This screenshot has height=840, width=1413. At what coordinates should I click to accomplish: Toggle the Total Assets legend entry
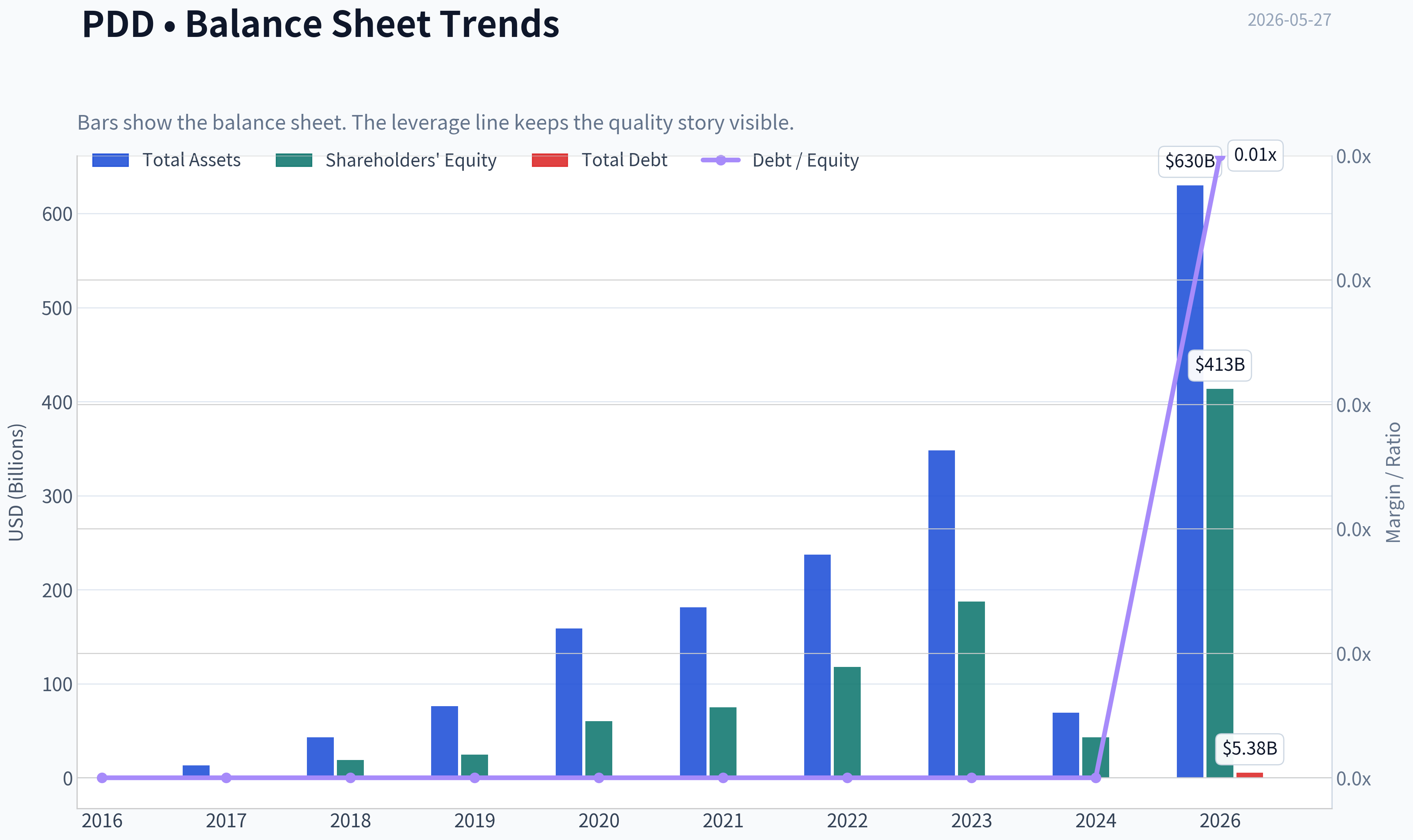click(167, 160)
